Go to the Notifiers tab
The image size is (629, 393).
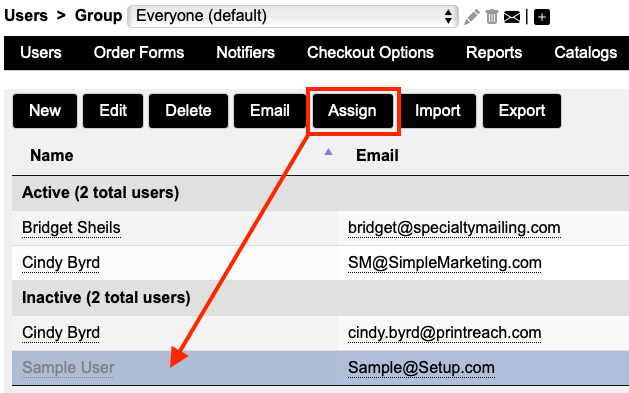click(x=246, y=53)
